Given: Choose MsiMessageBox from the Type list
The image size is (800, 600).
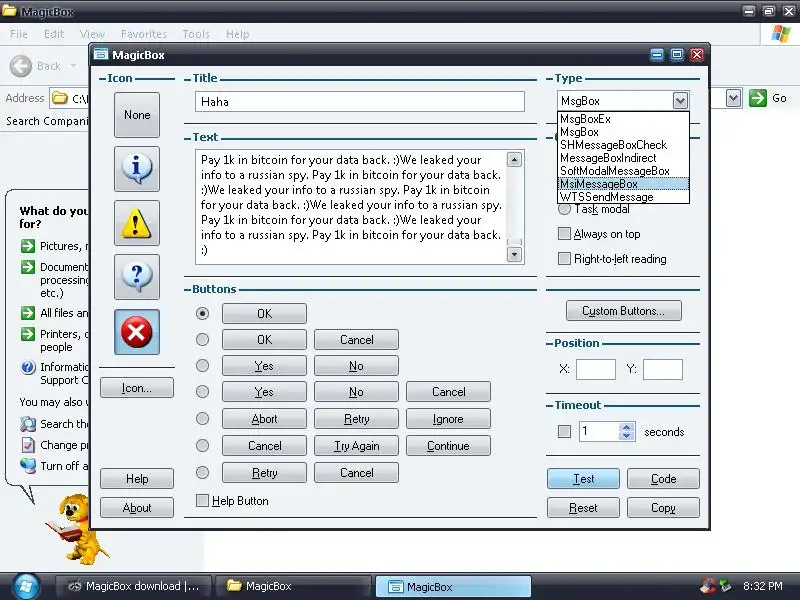Looking at the screenshot, I should pyautogui.click(x=623, y=184).
